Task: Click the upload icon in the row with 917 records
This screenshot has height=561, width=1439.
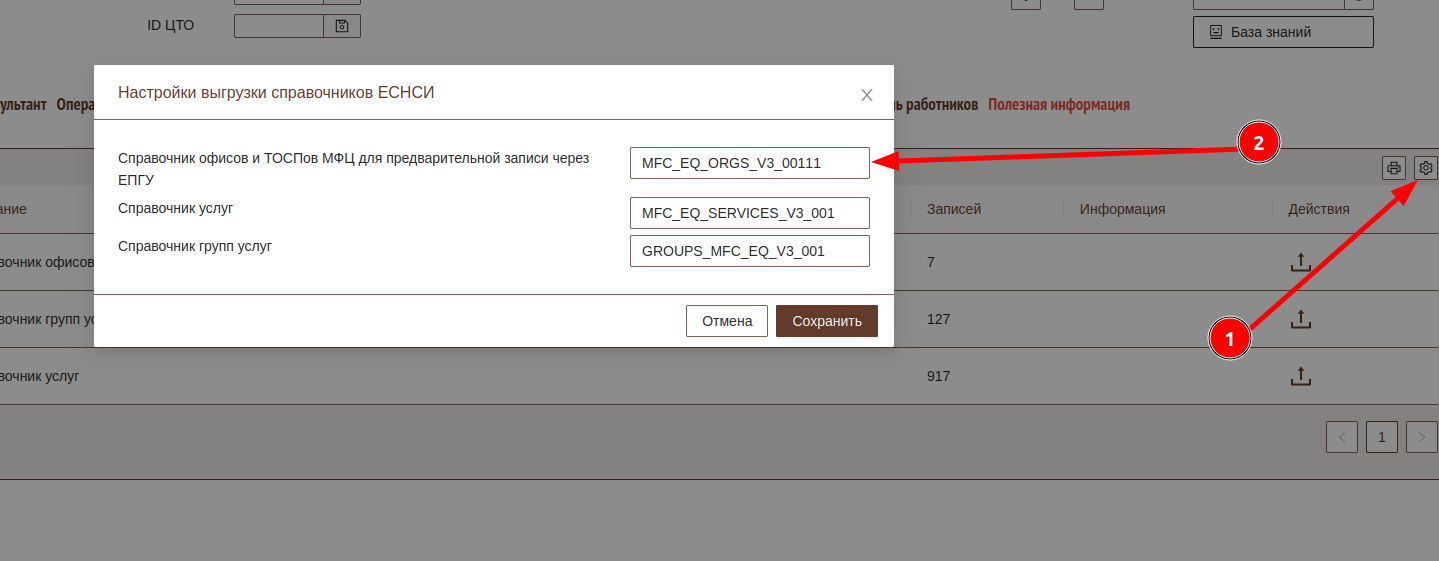Action: [x=1300, y=376]
